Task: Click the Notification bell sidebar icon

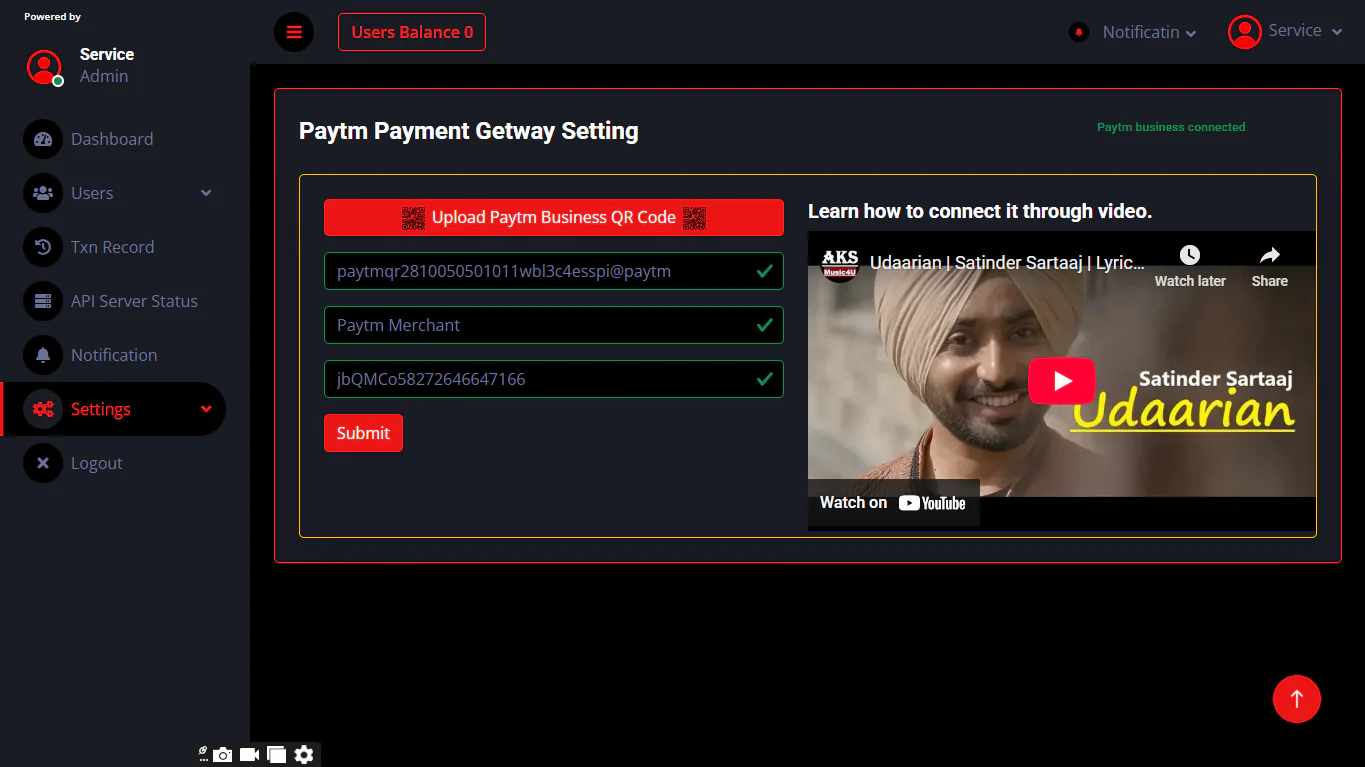Action: pos(43,355)
